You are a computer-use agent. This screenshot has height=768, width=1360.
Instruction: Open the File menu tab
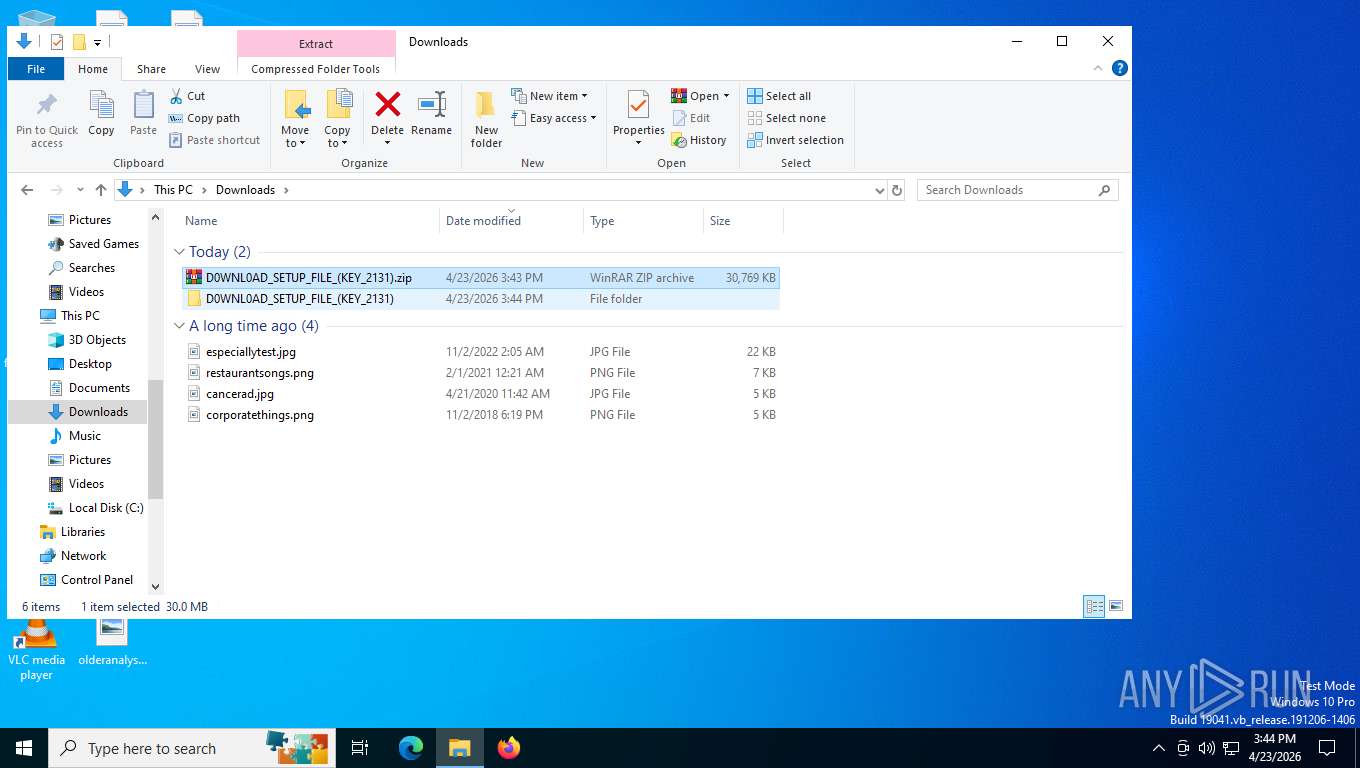coord(36,69)
